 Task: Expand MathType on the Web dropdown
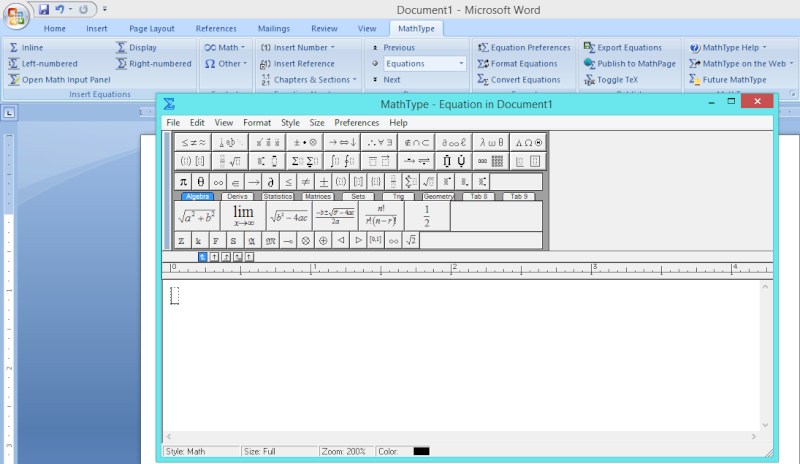tap(741, 64)
